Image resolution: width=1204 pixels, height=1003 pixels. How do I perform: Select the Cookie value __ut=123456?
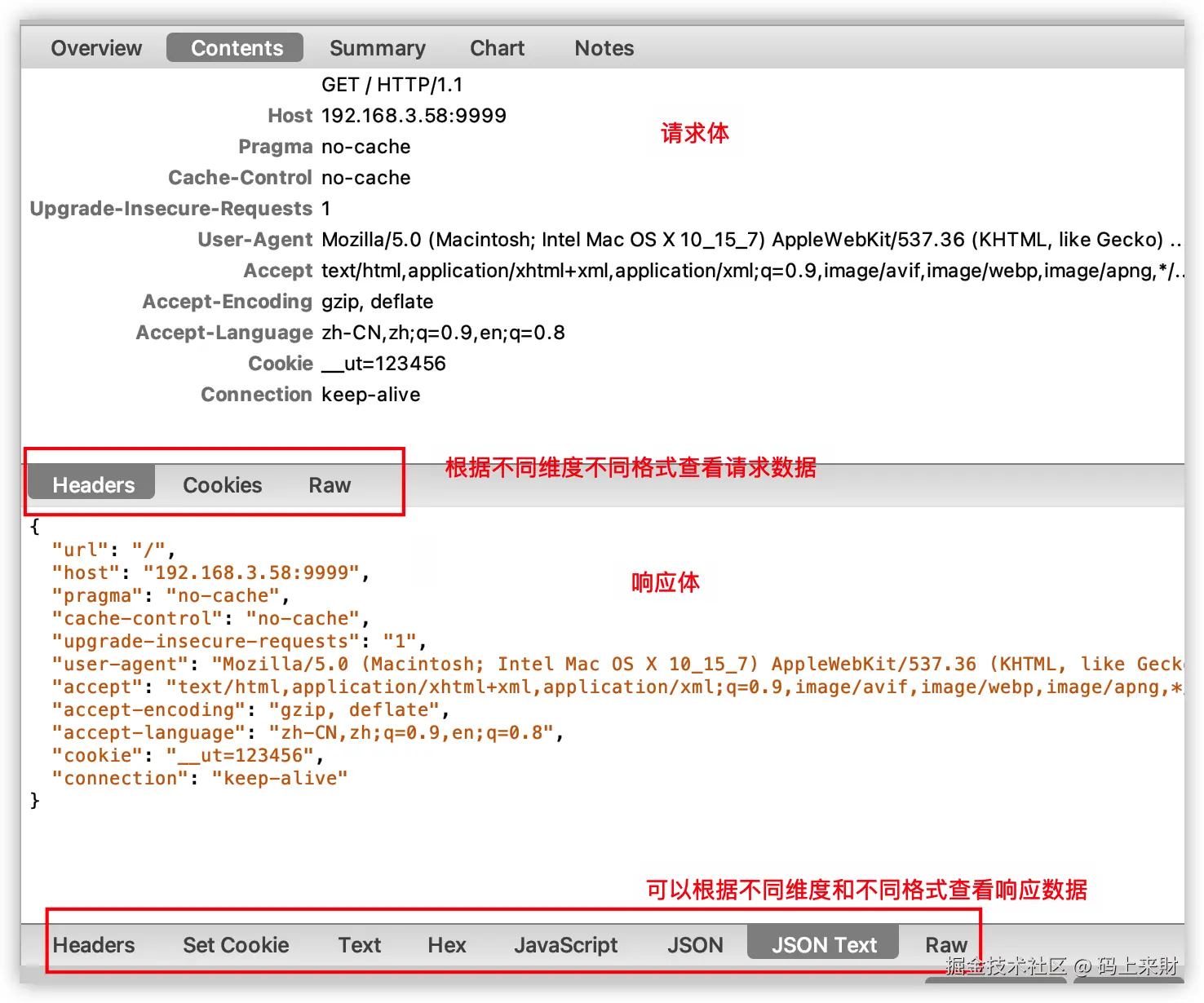click(x=383, y=363)
